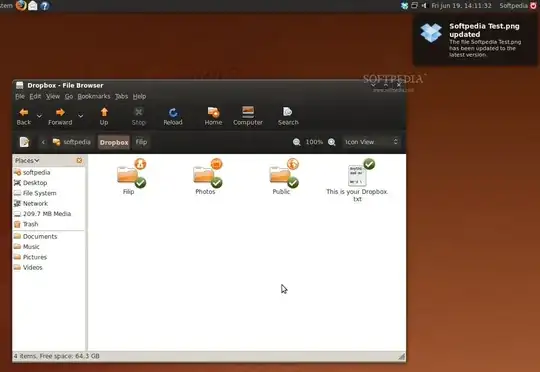
Task: Select the softpedia path button
Action: pos(72,142)
